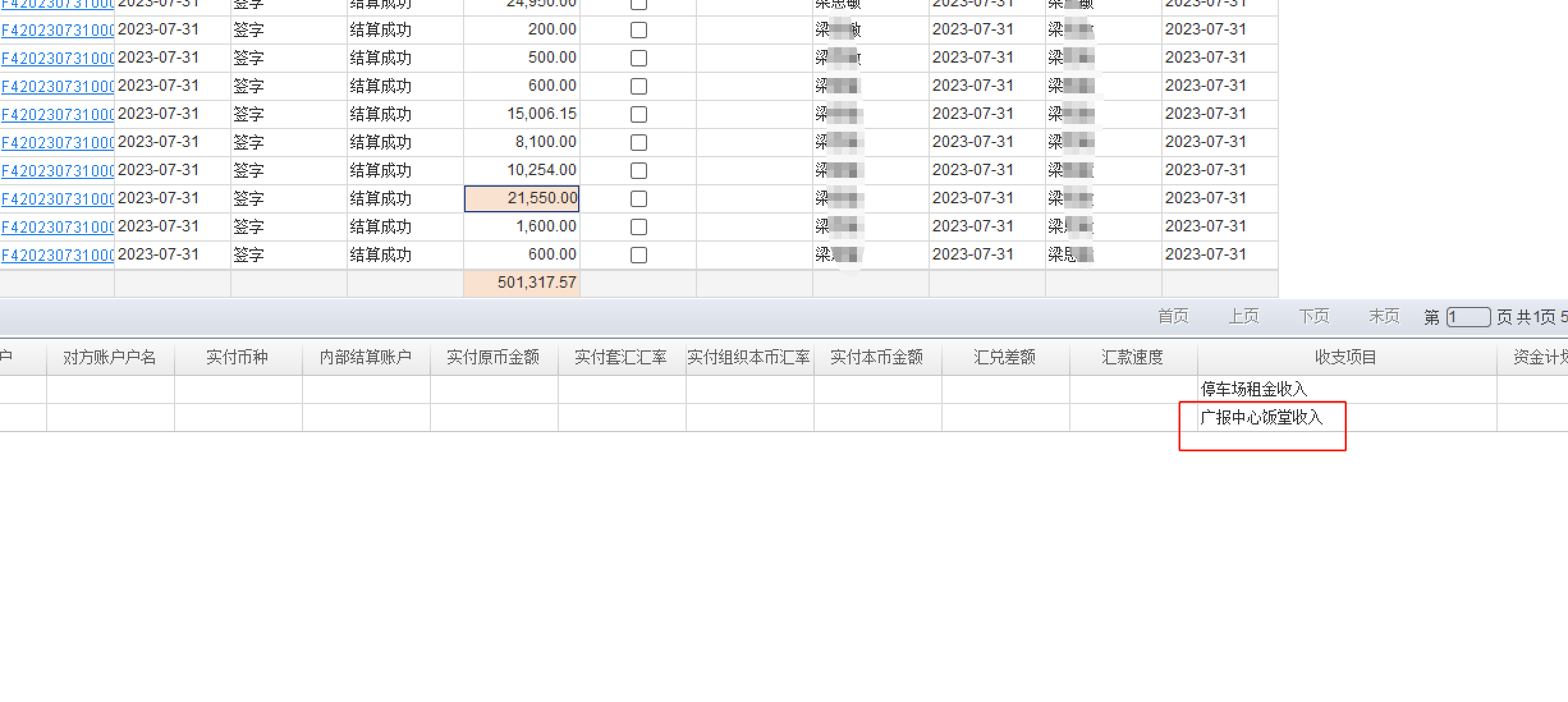Click the 实付原币金额 column header
Screen dimensions: 1568x702
pos(494,357)
